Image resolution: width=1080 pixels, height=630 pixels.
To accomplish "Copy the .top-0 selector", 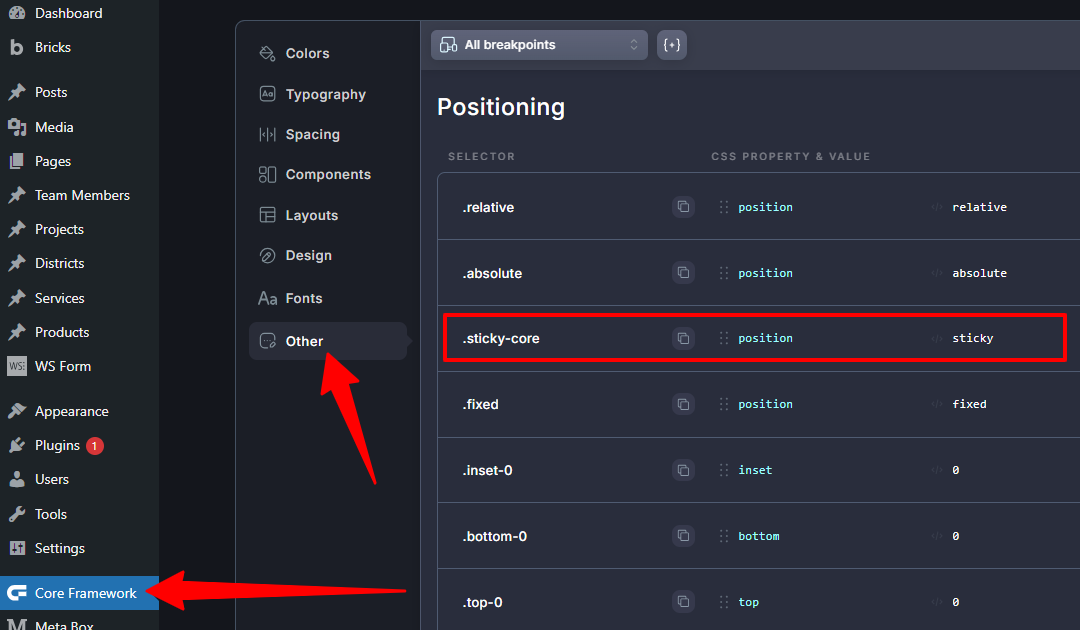I will (x=683, y=602).
